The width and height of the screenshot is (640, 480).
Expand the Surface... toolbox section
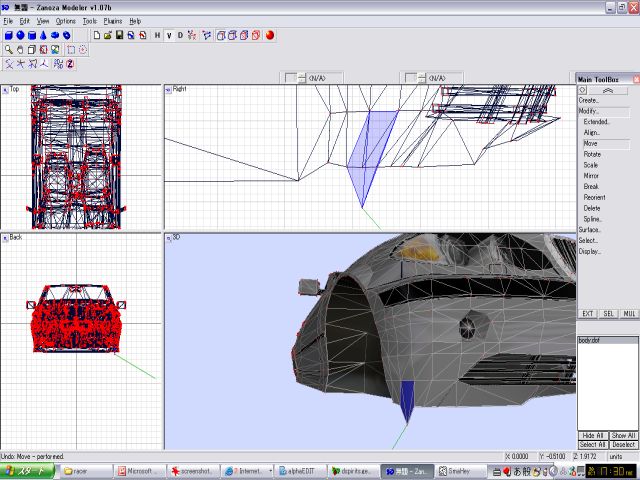tap(590, 230)
